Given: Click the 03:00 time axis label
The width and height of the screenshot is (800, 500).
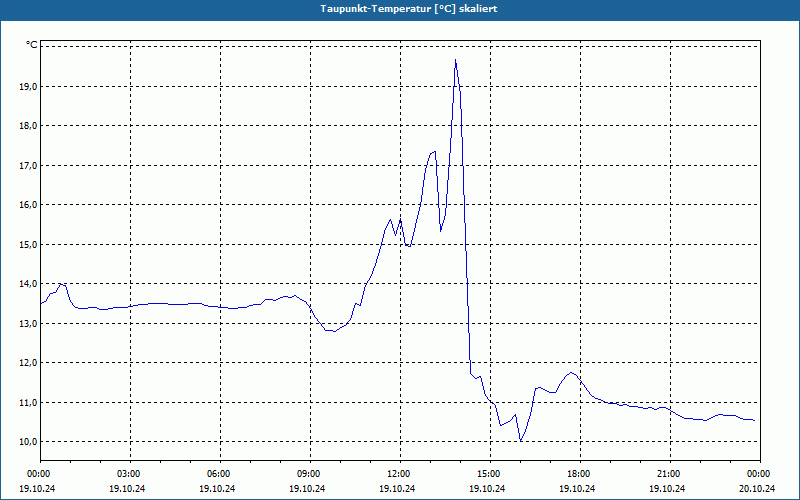Looking at the screenshot, I should pos(130,474).
